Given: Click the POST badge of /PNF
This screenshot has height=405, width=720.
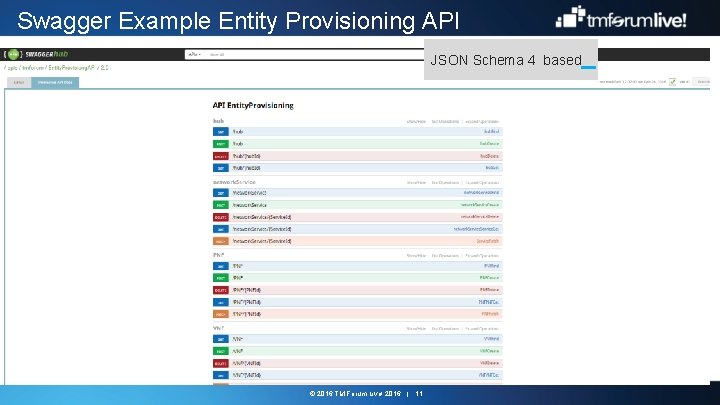Looking at the screenshot, I should [221, 278].
